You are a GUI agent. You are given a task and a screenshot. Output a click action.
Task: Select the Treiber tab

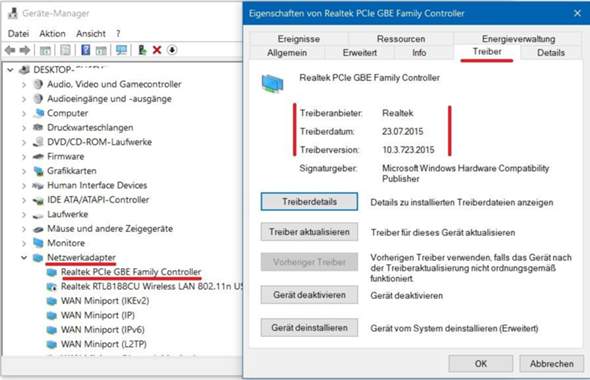487,52
